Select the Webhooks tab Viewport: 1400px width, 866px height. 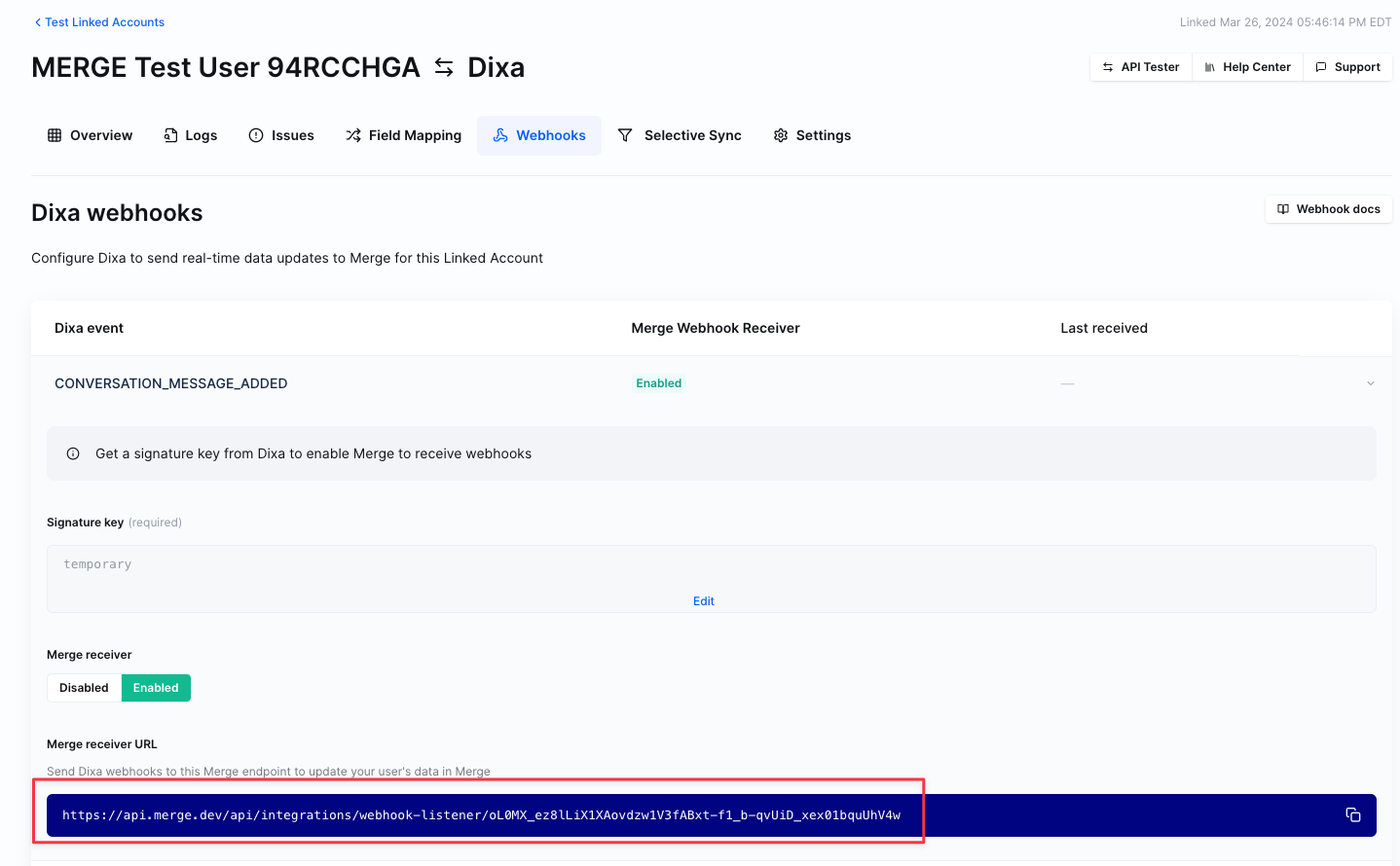point(539,135)
